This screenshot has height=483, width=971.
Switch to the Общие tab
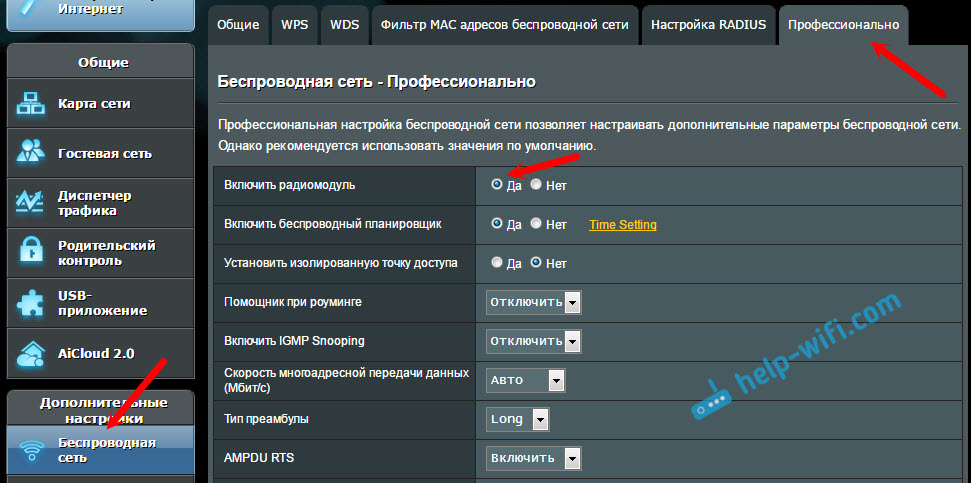pos(238,25)
